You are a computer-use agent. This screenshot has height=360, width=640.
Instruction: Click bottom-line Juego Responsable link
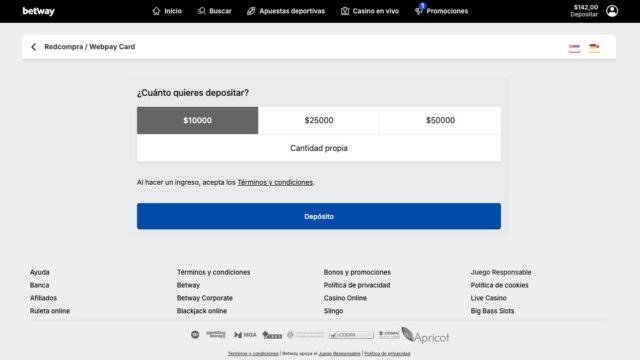coord(339,353)
